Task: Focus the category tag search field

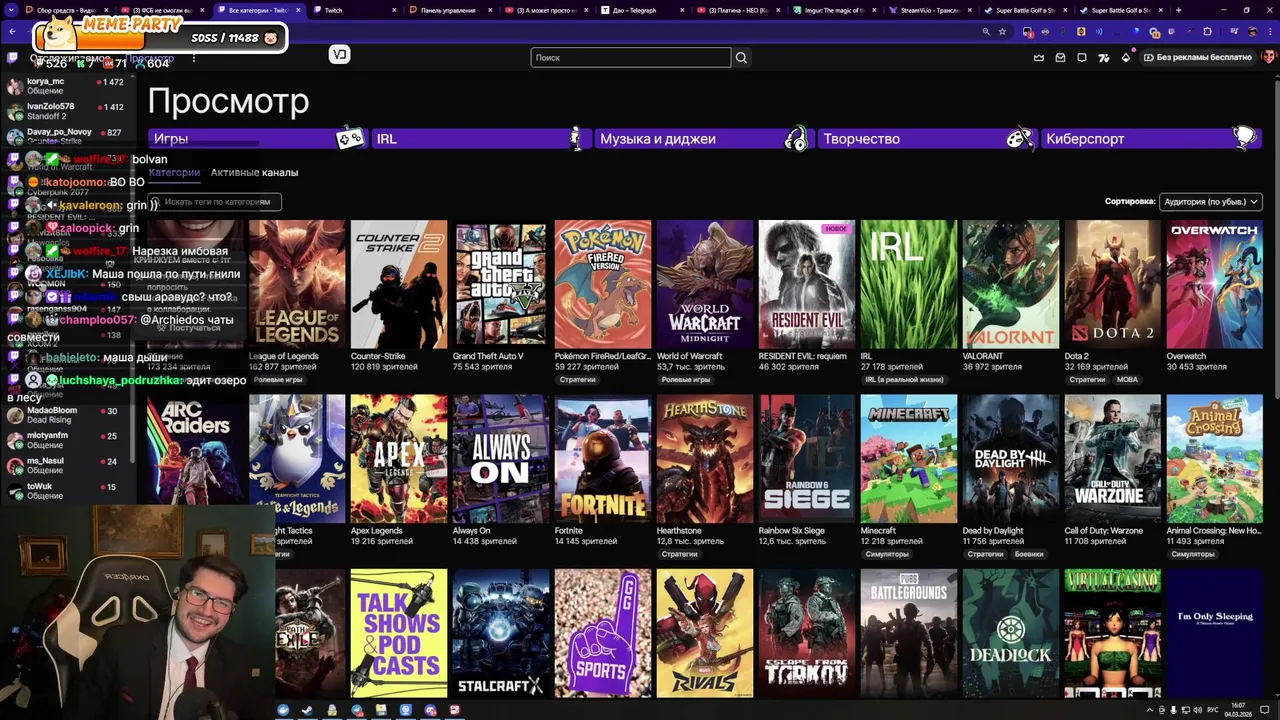Action: click(x=216, y=202)
